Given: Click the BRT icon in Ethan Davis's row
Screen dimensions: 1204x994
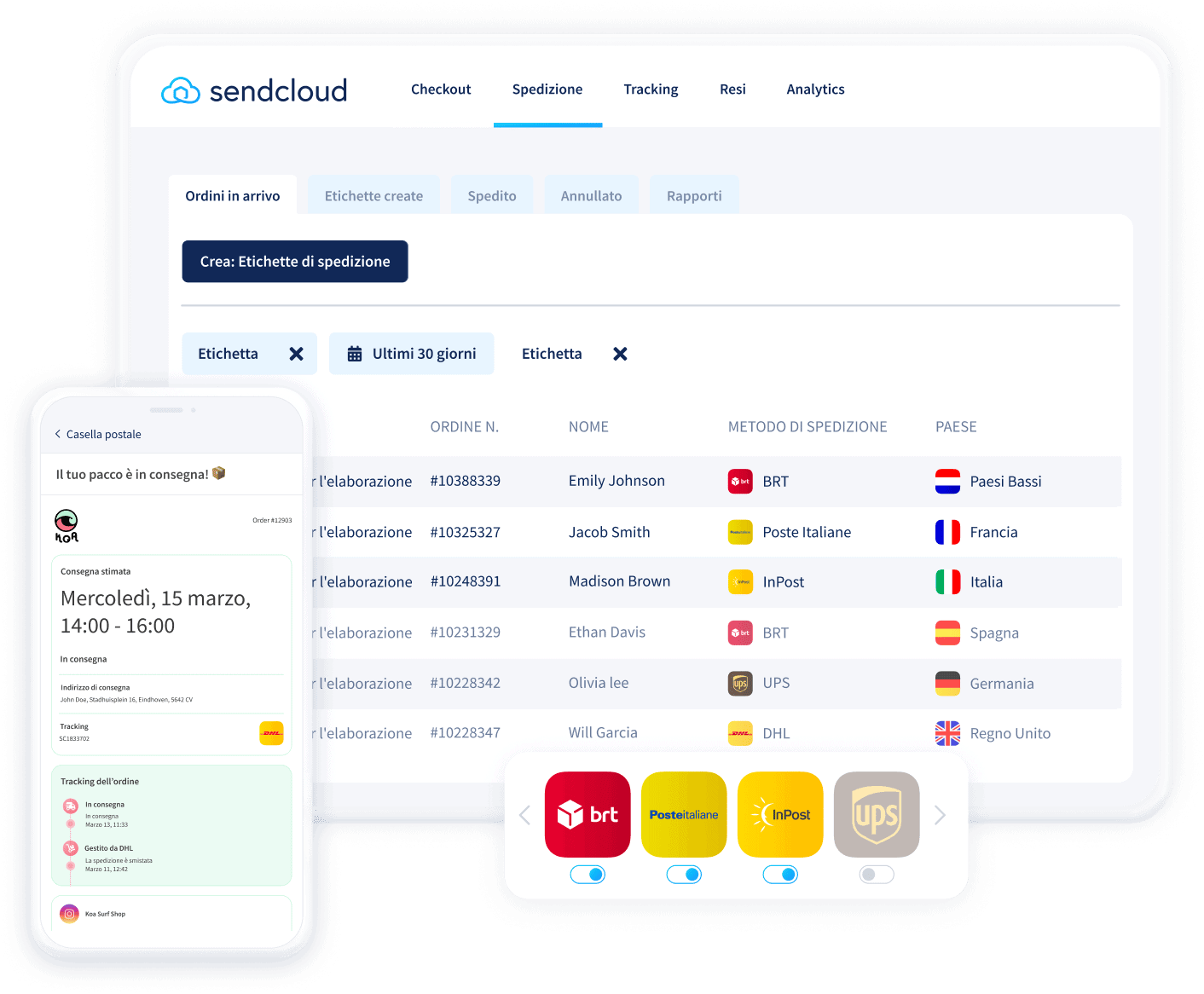Looking at the screenshot, I should click(740, 633).
